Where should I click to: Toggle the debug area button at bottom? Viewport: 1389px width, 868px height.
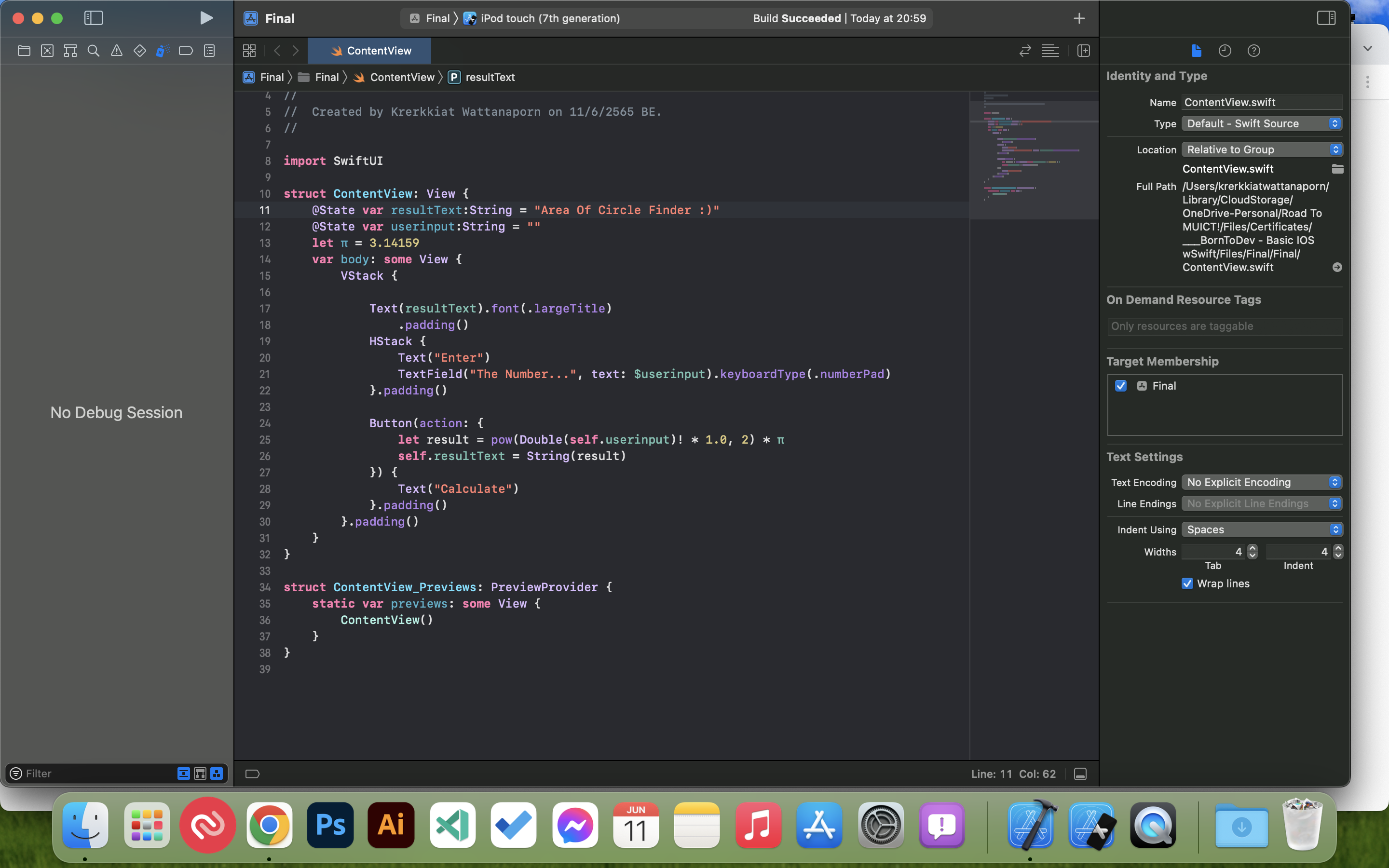pos(1080,774)
